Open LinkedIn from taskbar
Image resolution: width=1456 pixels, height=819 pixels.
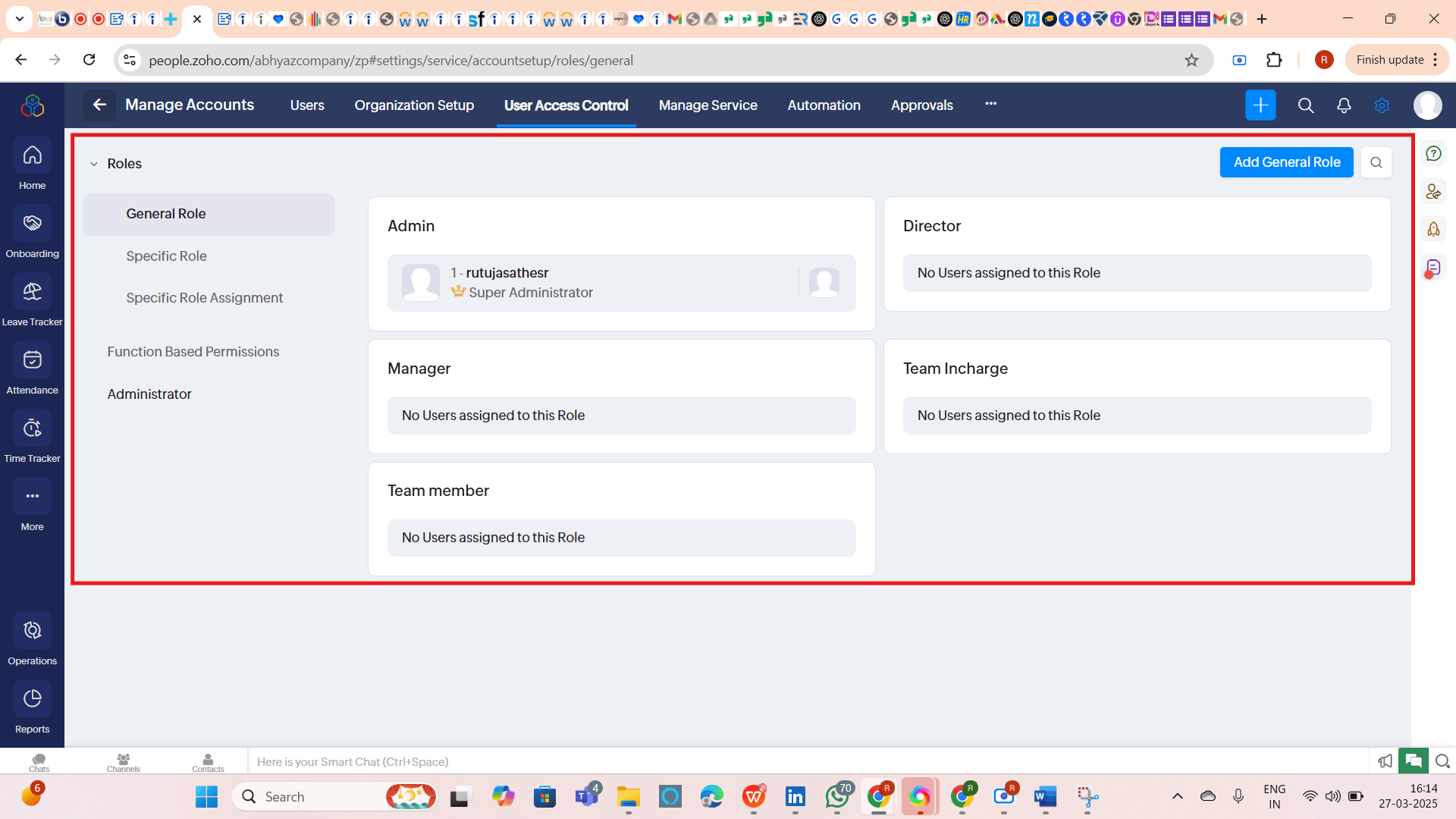click(x=795, y=796)
